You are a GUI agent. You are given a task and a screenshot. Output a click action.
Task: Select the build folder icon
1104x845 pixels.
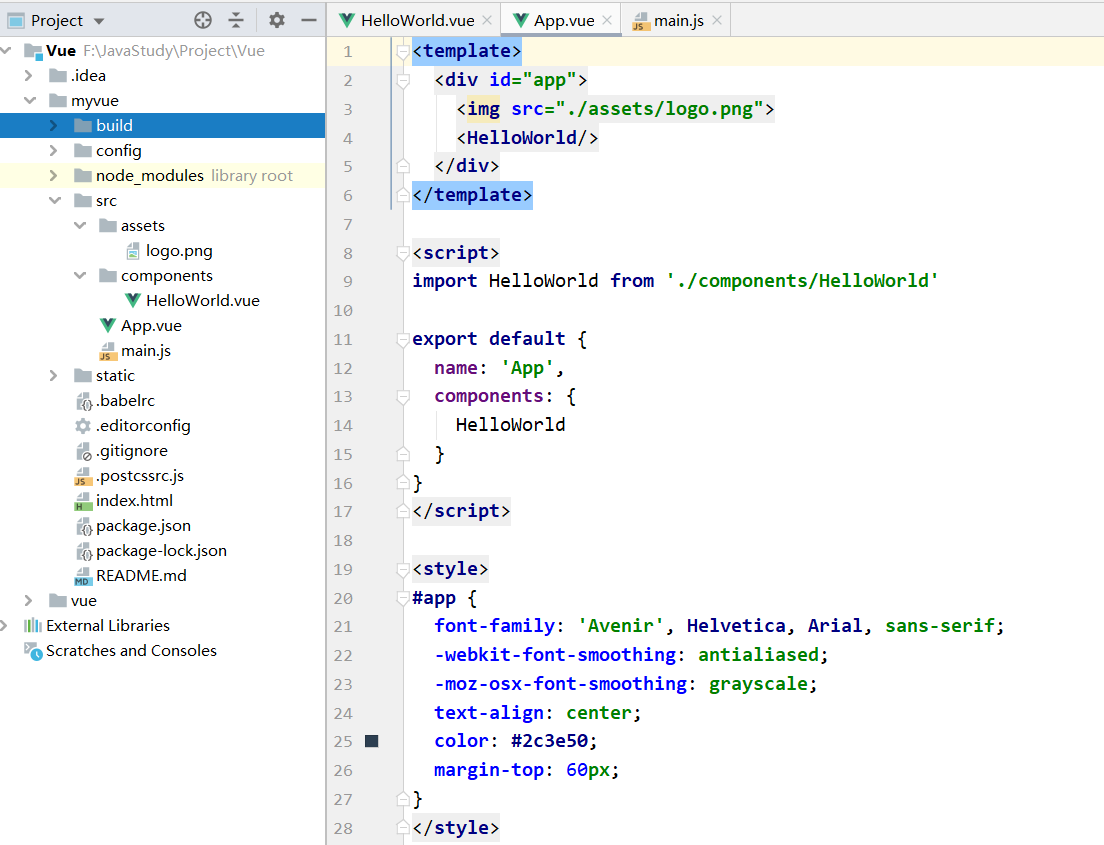coord(83,125)
